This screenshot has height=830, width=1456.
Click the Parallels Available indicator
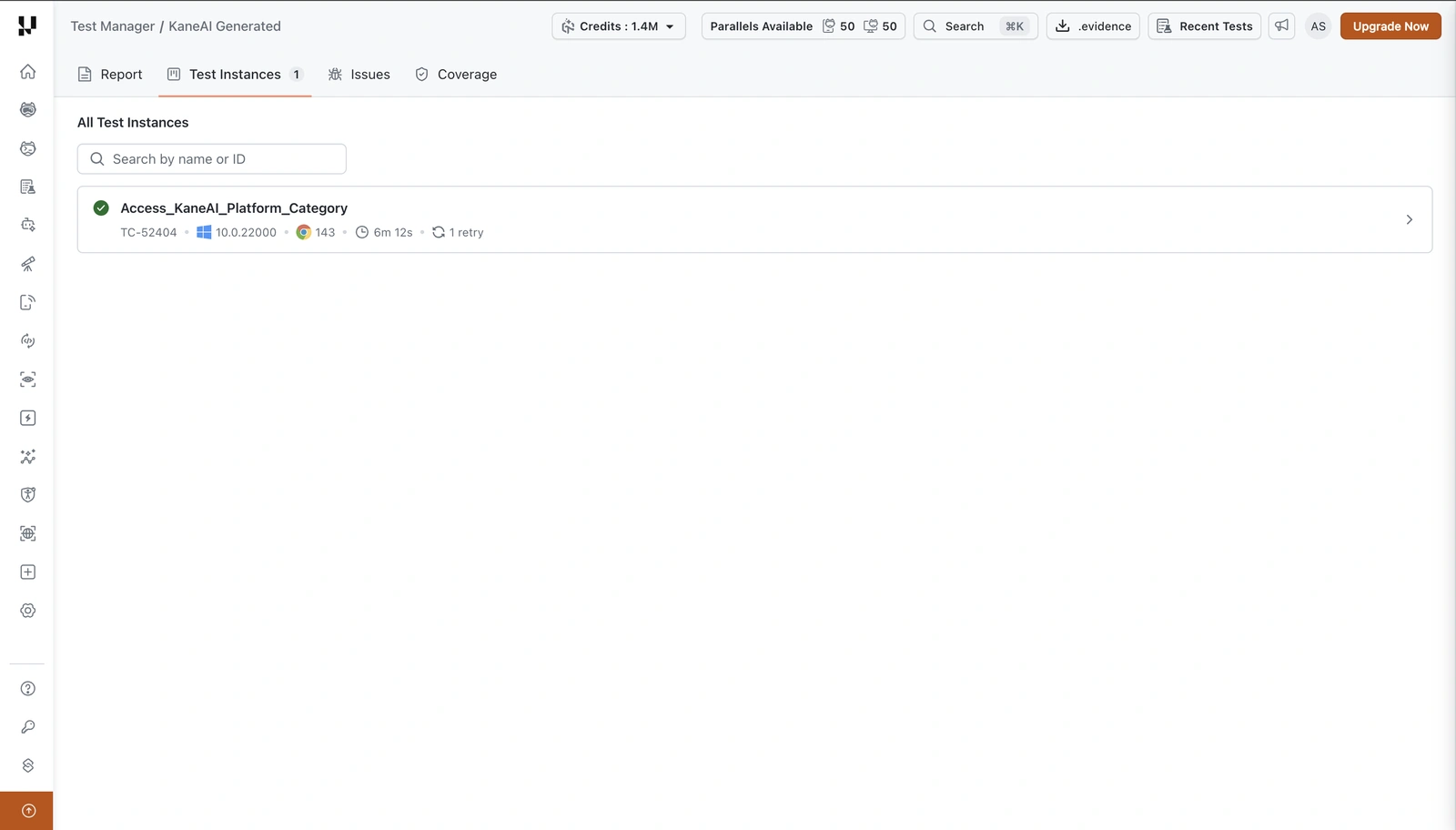(804, 26)
